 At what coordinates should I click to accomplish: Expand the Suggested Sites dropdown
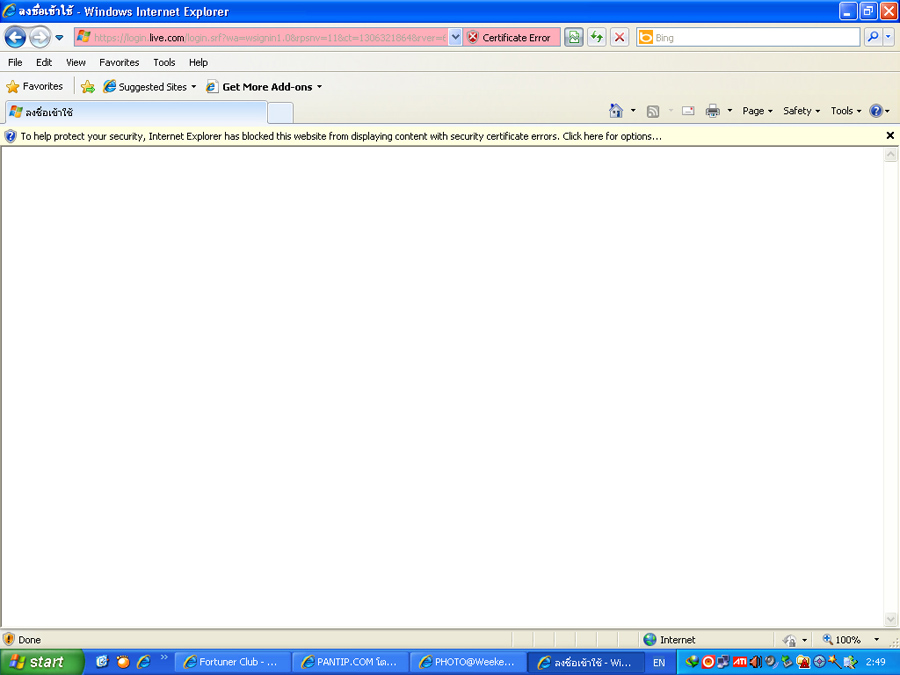click(x=150, y=87)
